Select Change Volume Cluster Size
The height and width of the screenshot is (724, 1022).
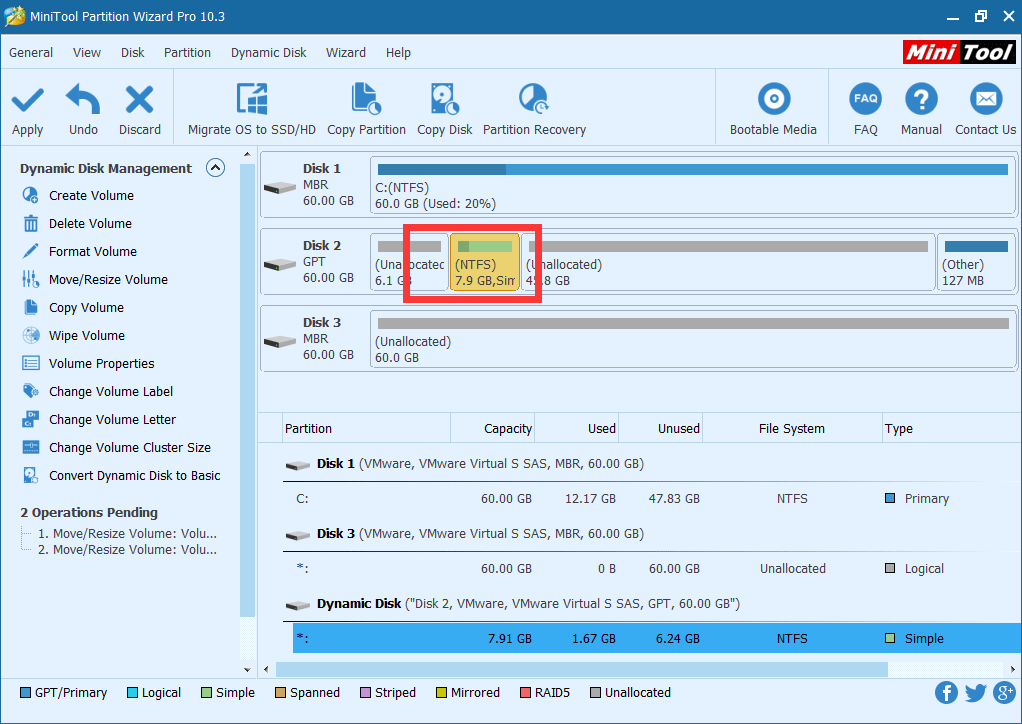click(x=130, y=448)
